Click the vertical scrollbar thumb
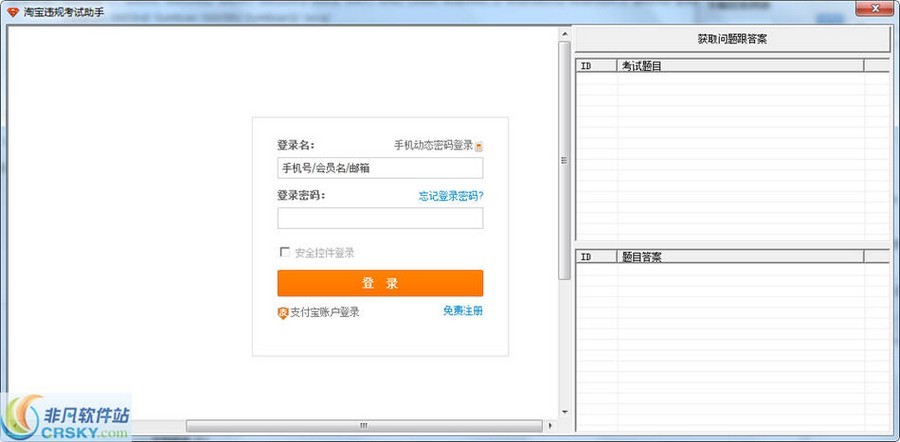Screen dimensions: 900x442 coord(565,160)
